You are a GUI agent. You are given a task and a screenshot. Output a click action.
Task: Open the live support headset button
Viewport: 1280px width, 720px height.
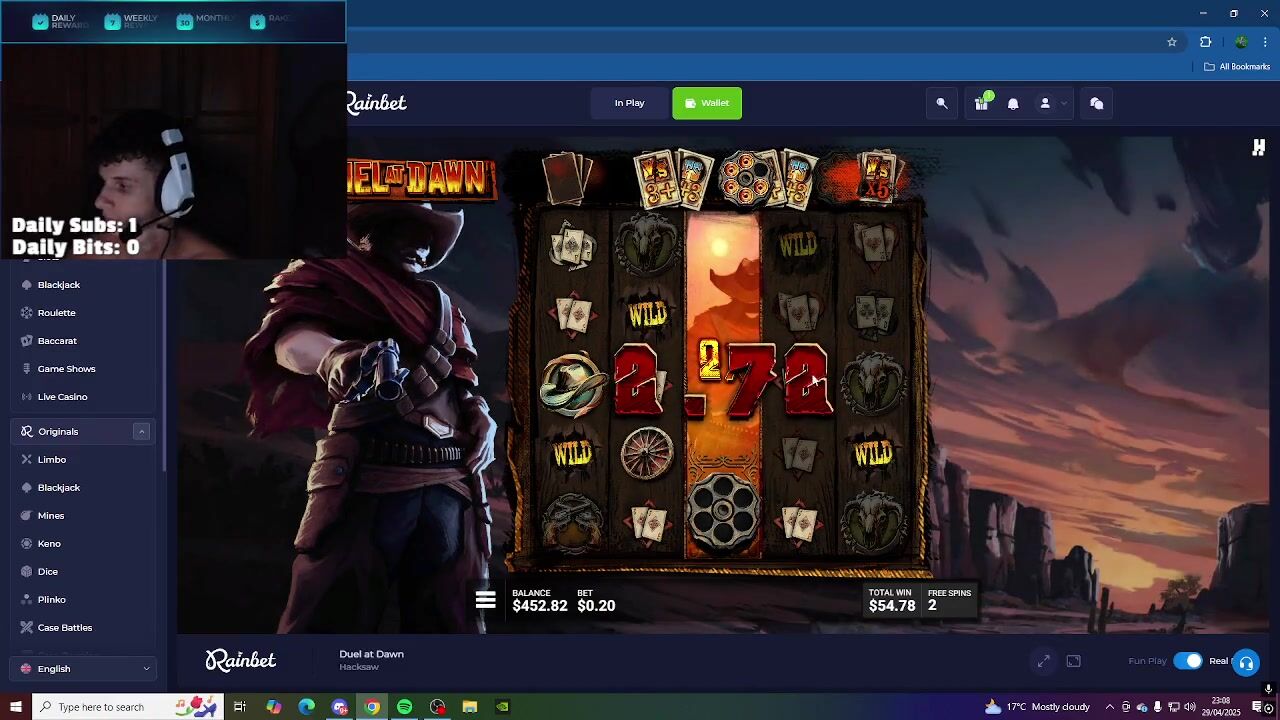(x=1246, y=663)
